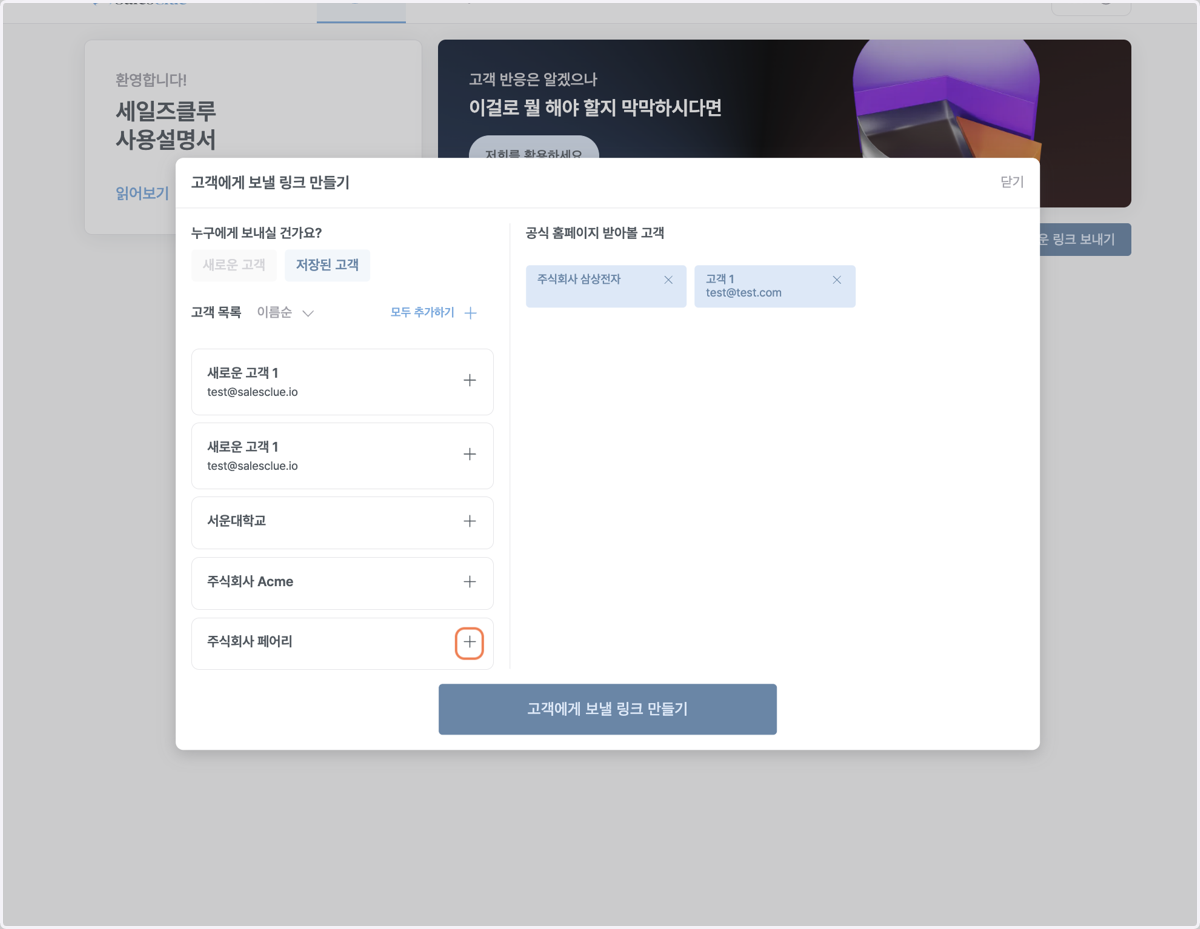Switch to the 새로운 고객 tab
Viewport: 1200px width, 929px height.
[234, 265]
